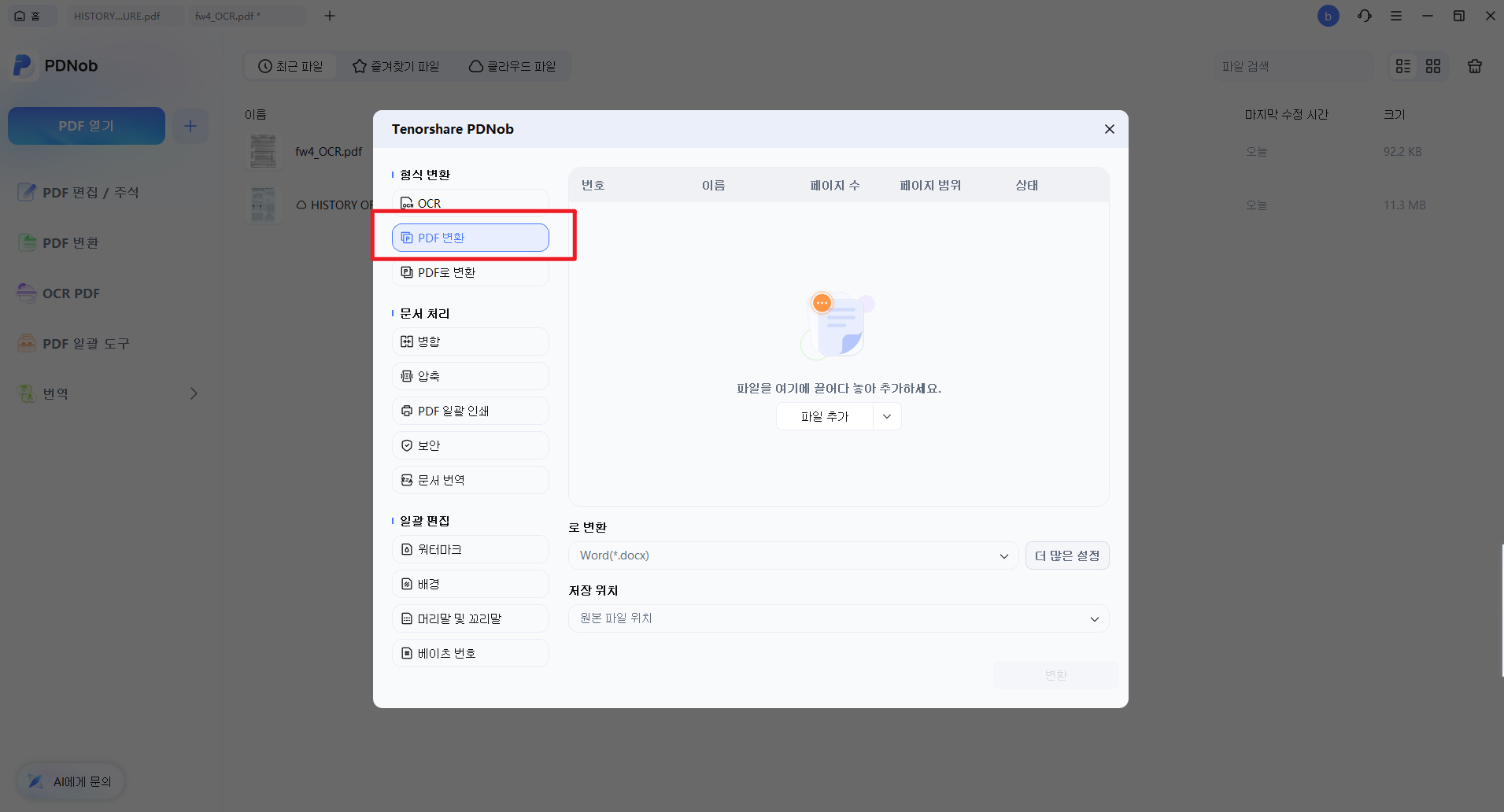The width and height of the screenshot is (1504, 812).
Task: Close the Tenorshare PDNob dialog
Action: click(1109, 129)
